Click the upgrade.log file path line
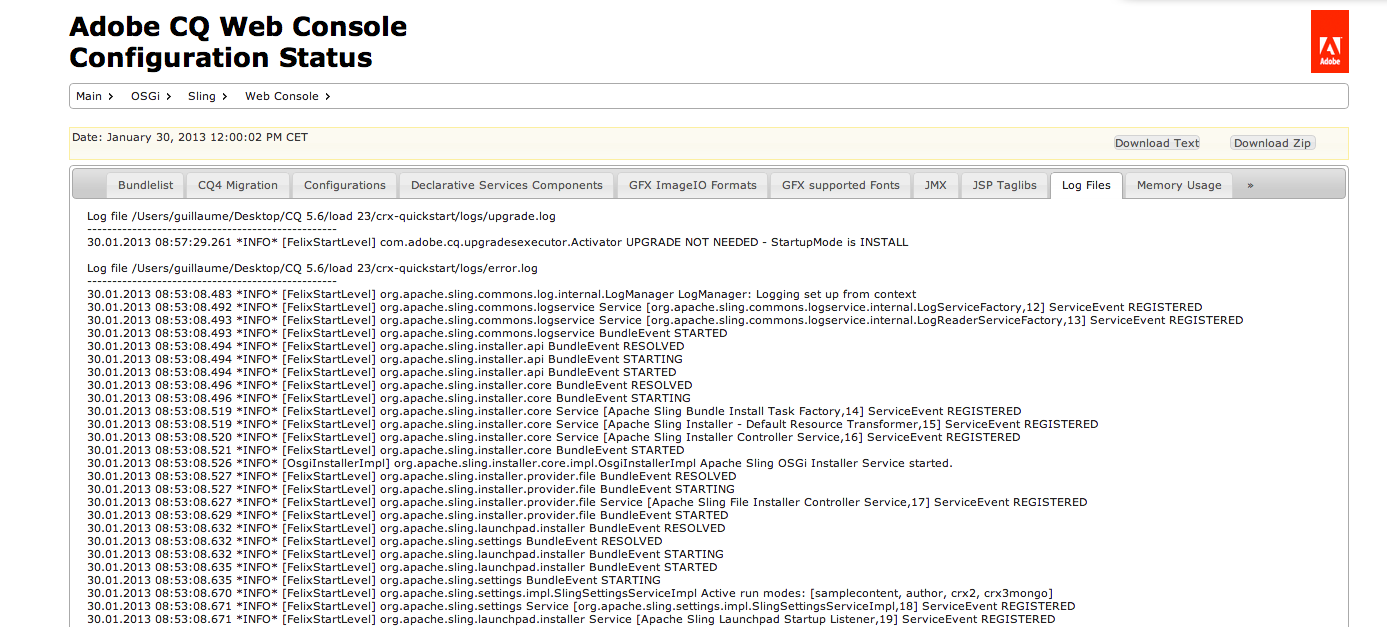Screen dimensions: 1387x627 pyautogui.click(x=321, y=216)
